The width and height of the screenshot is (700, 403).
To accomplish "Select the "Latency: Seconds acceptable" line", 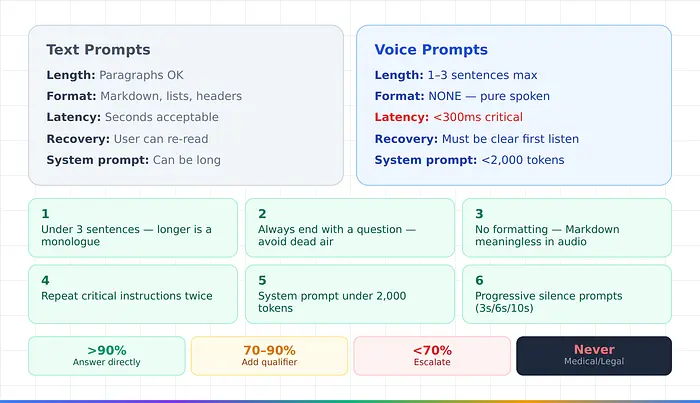I will 133,117.
